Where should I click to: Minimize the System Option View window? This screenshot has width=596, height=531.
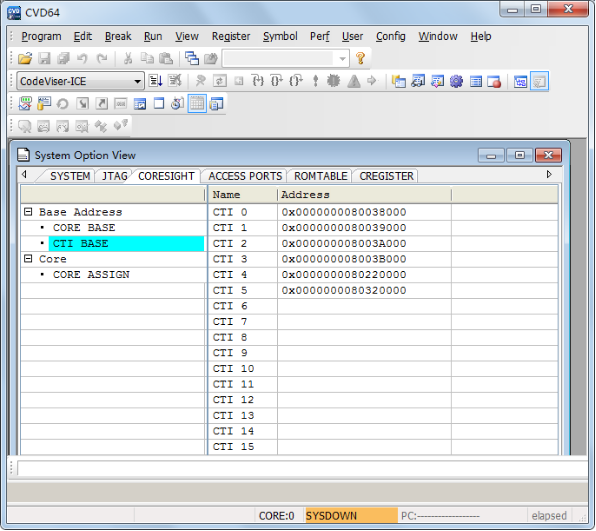point(491,155)
